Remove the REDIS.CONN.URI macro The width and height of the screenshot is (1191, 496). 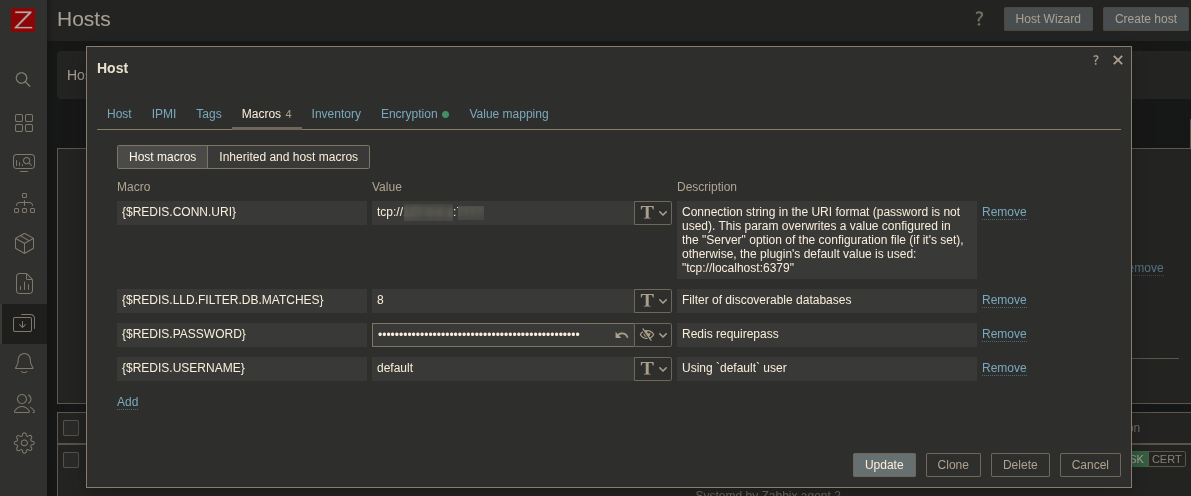point(1004,212)
